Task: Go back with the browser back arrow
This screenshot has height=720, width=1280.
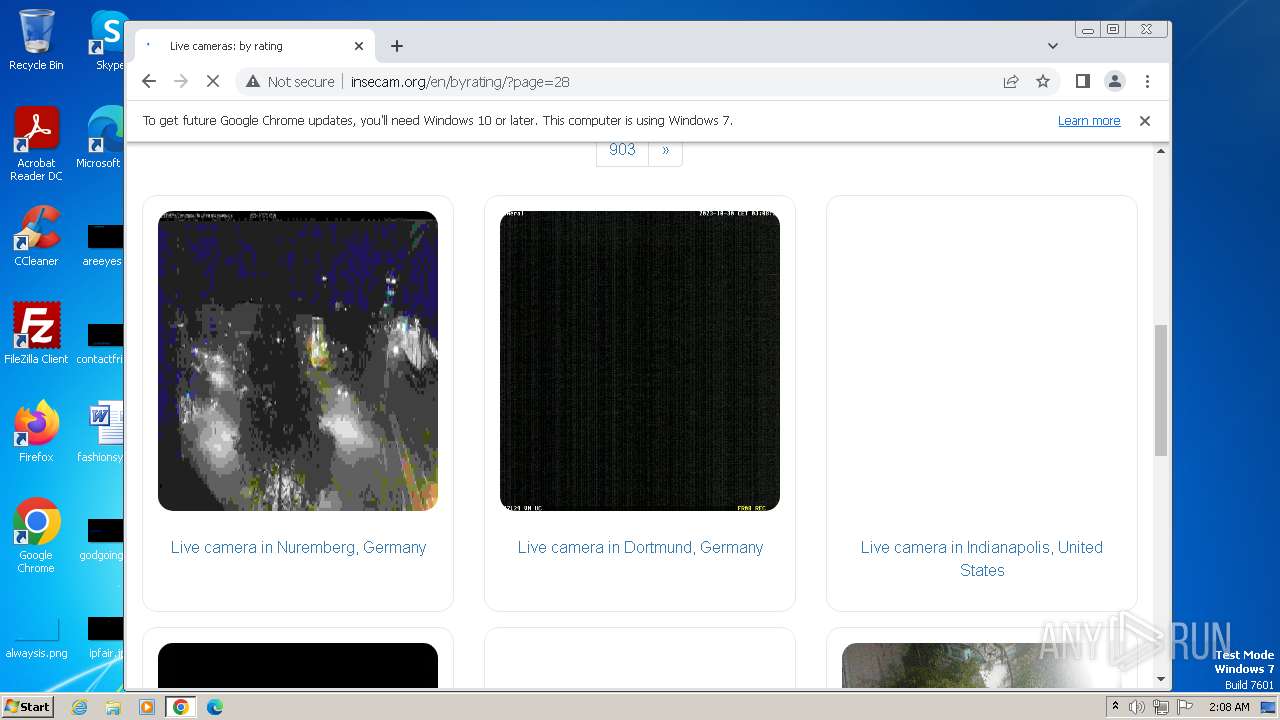Action: pyautogui.click(x=149, y=81)
